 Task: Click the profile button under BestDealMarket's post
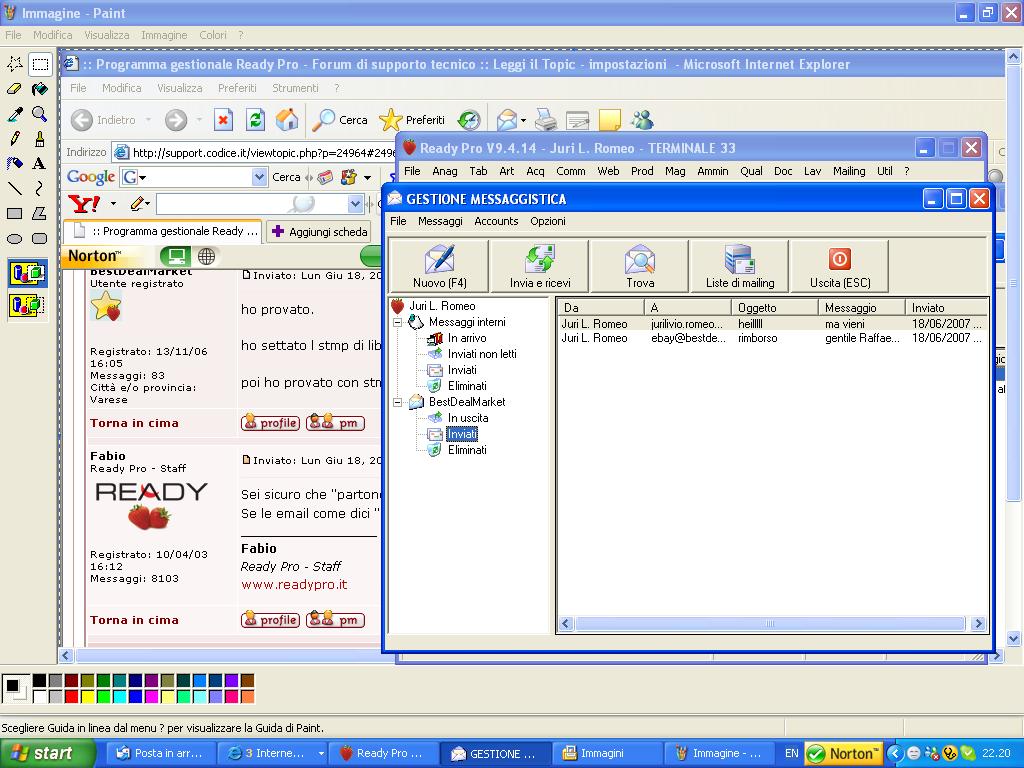[x=270, y=423]
